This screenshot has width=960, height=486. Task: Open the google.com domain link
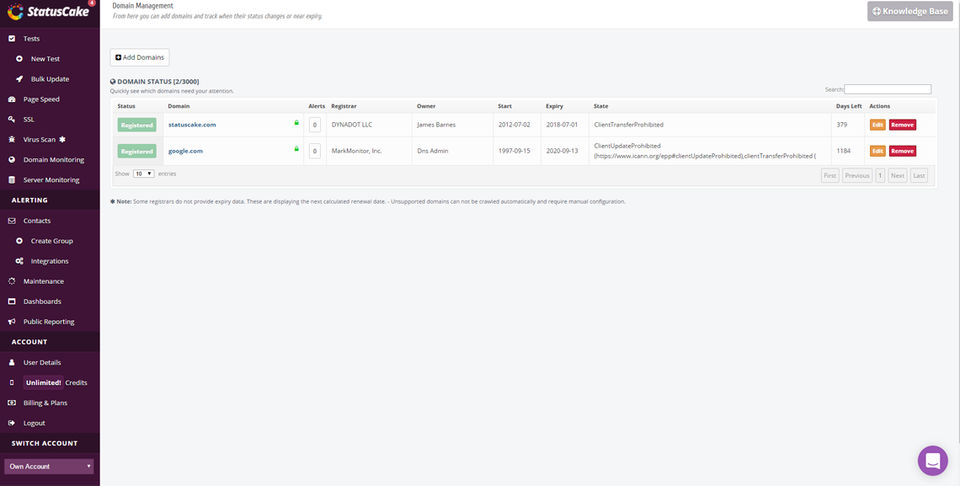(186, 151)
